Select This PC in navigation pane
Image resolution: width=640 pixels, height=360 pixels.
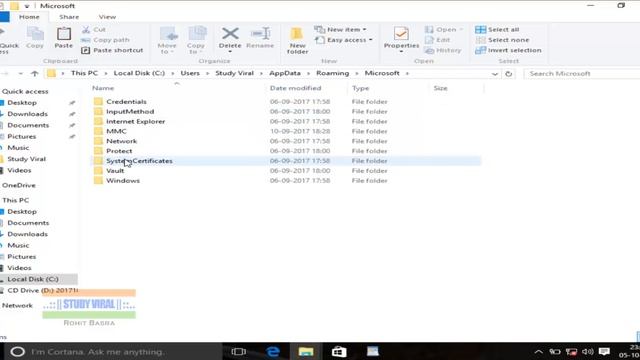pos(16,200)
